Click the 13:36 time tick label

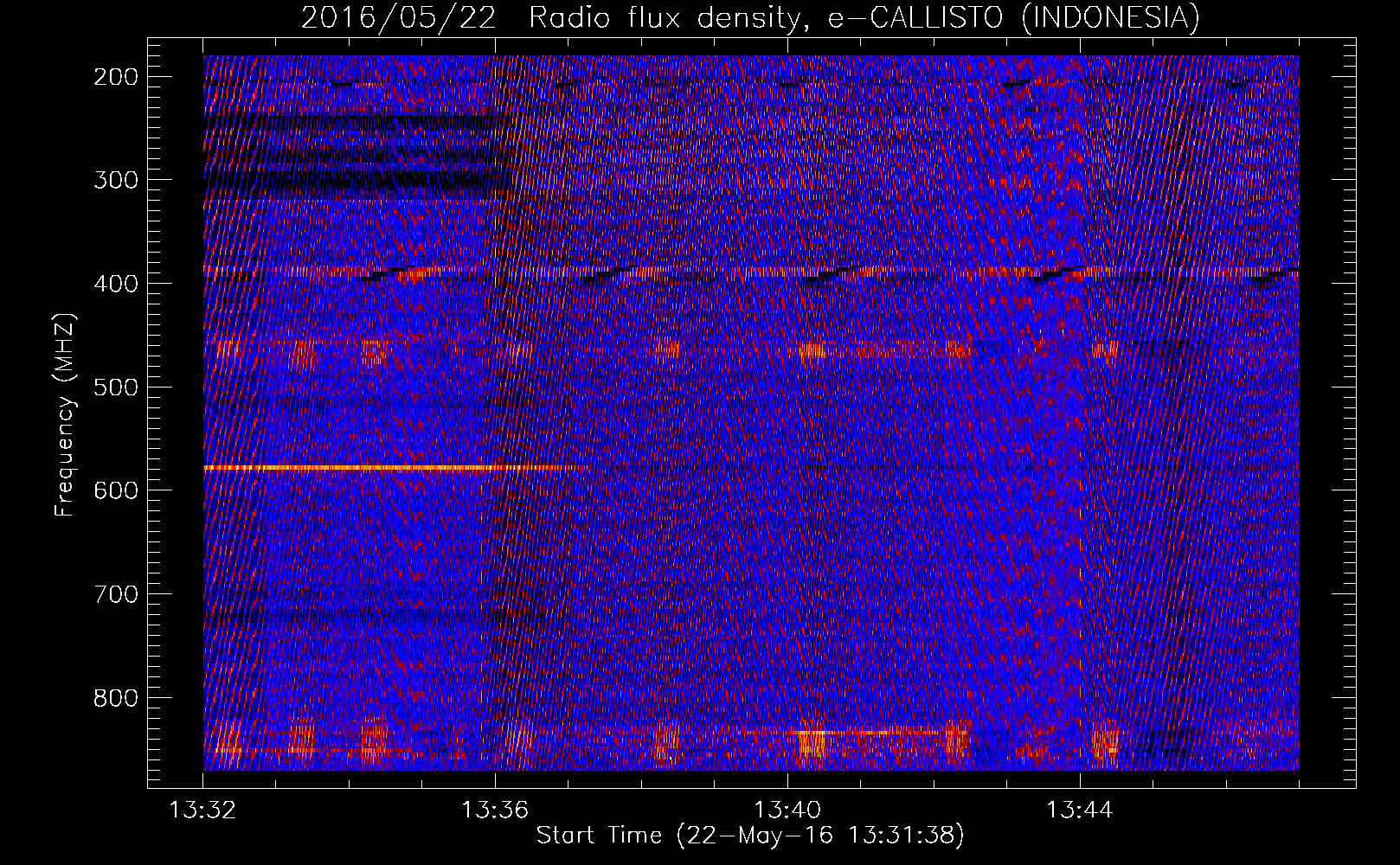coord(496,811)
